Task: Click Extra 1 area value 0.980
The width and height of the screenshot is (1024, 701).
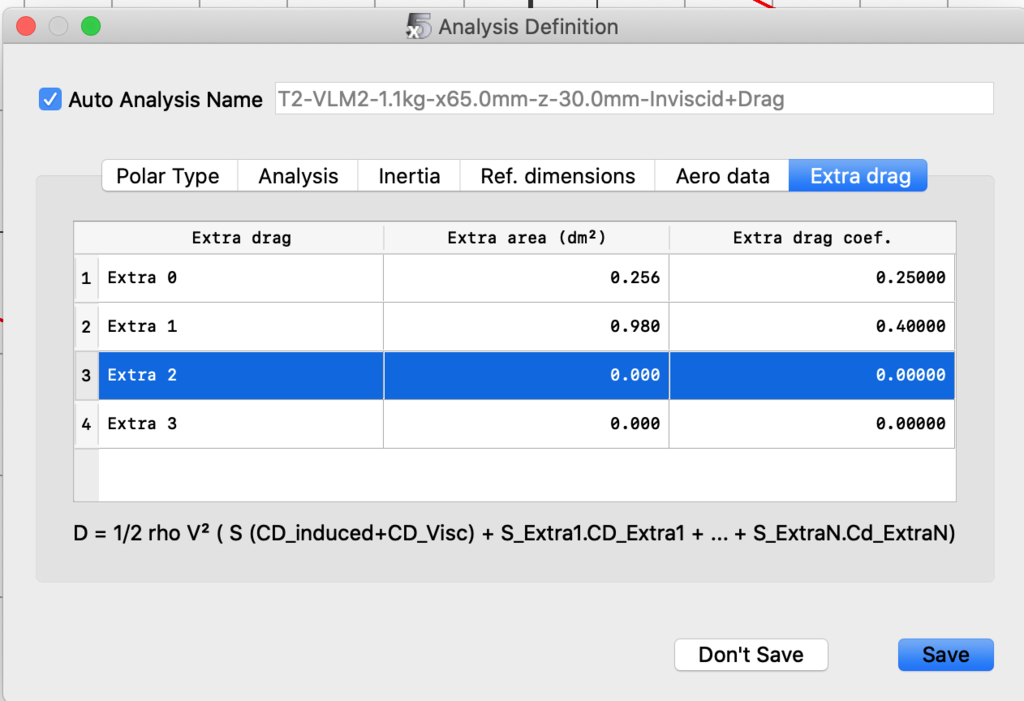Action: coord(526,326)
